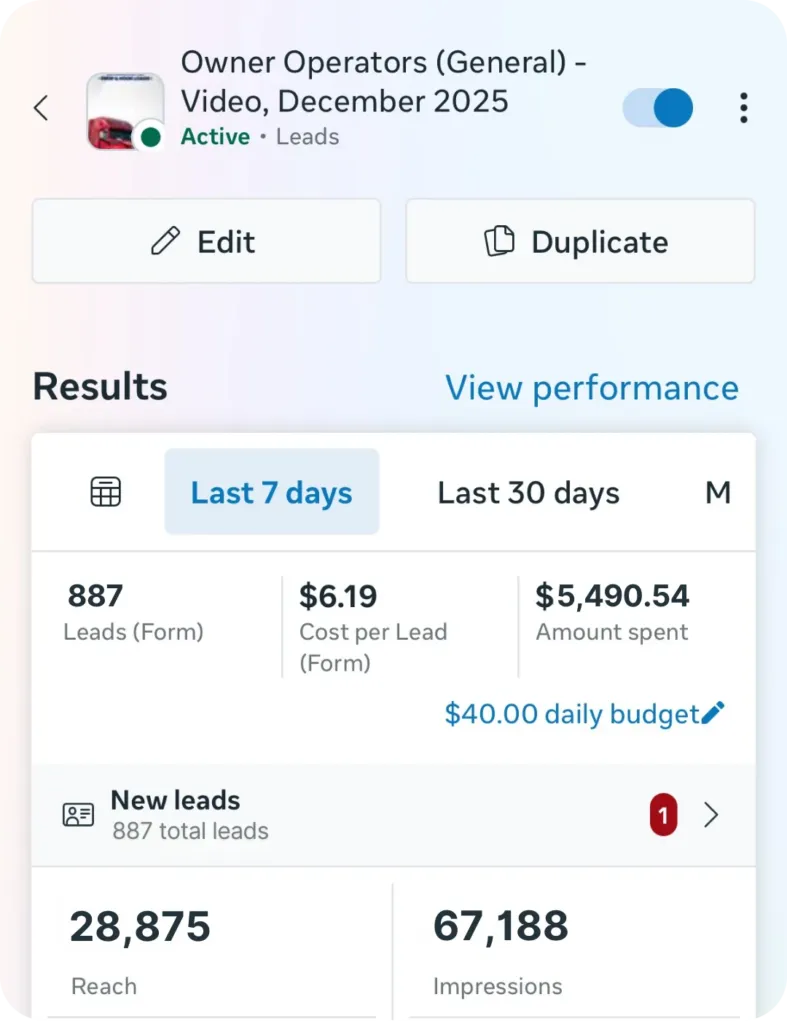
Task: Tap the back arrow icon
Action: [x=41, y=108]
